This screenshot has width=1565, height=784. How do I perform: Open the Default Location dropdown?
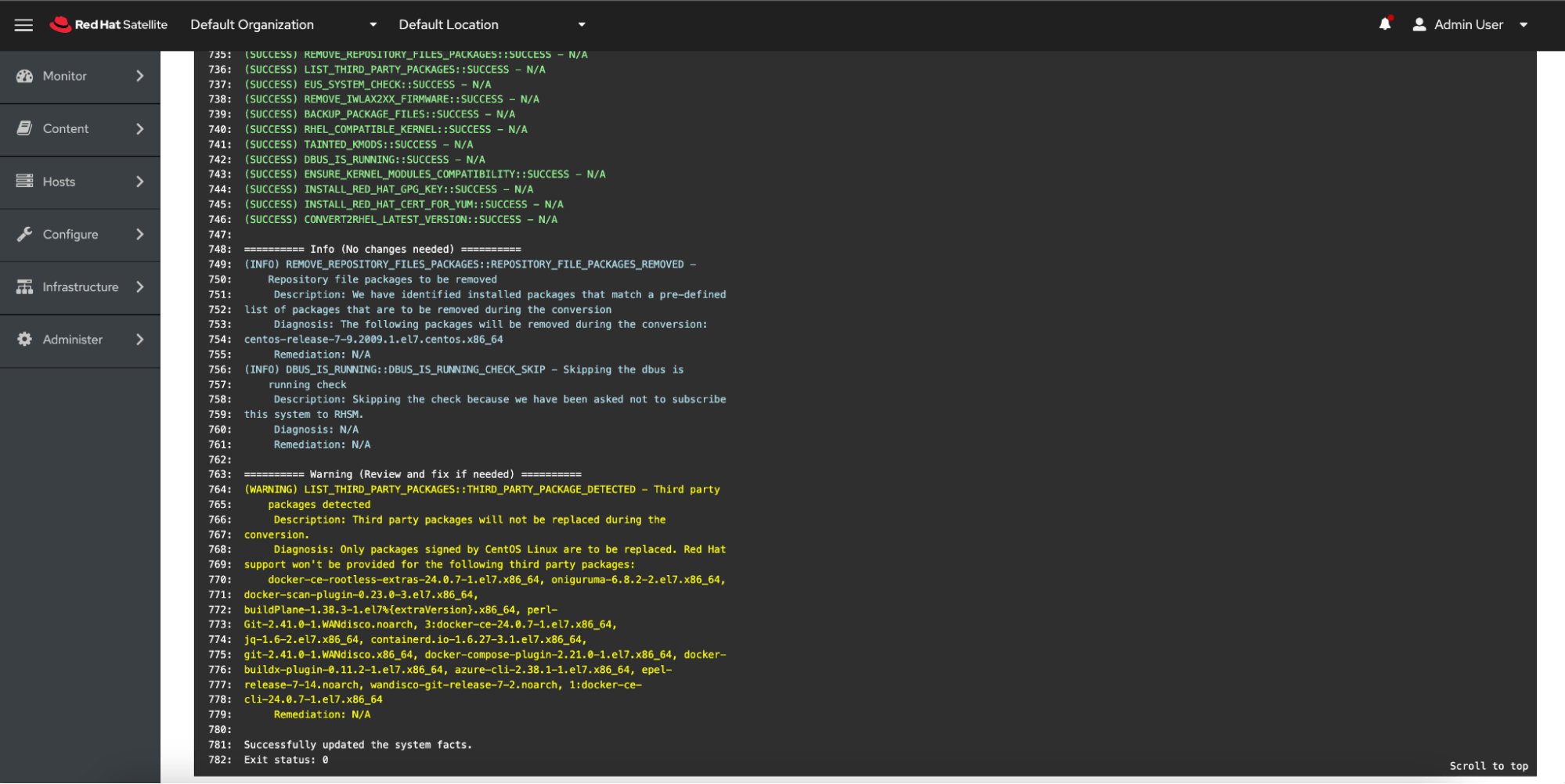click(x=492, y=25)
